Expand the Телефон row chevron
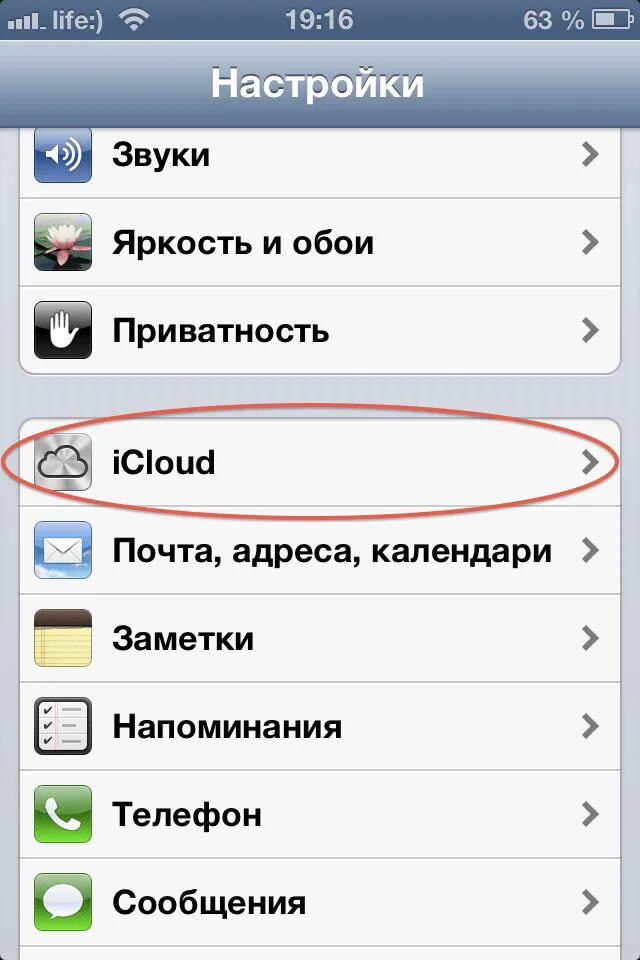Image resolution: width=640 pixels, height=960 pixels. 590,814
